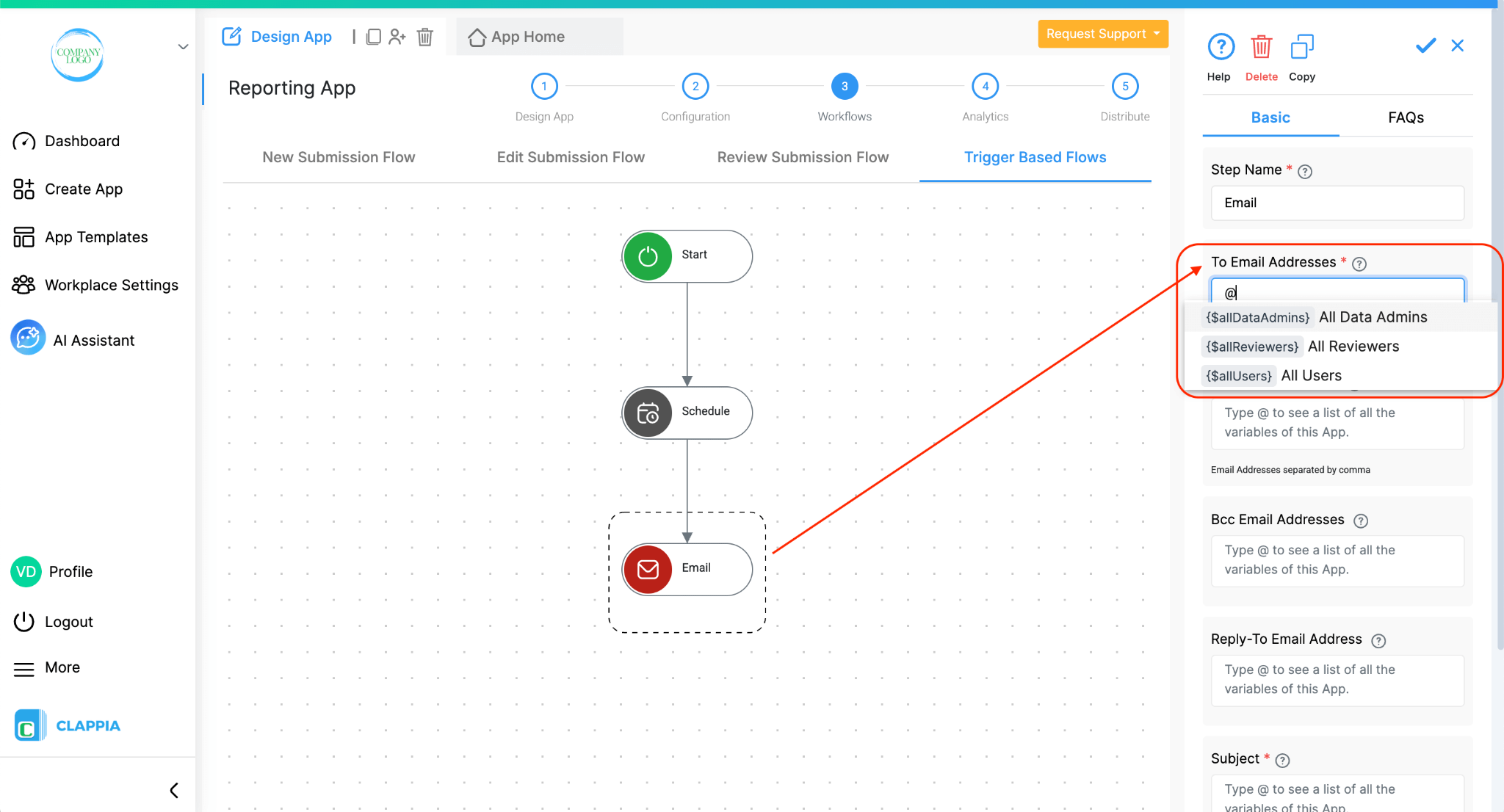Choose All Reviewers from the suggestion list

pyautogui.click(x=1353, y=347)
